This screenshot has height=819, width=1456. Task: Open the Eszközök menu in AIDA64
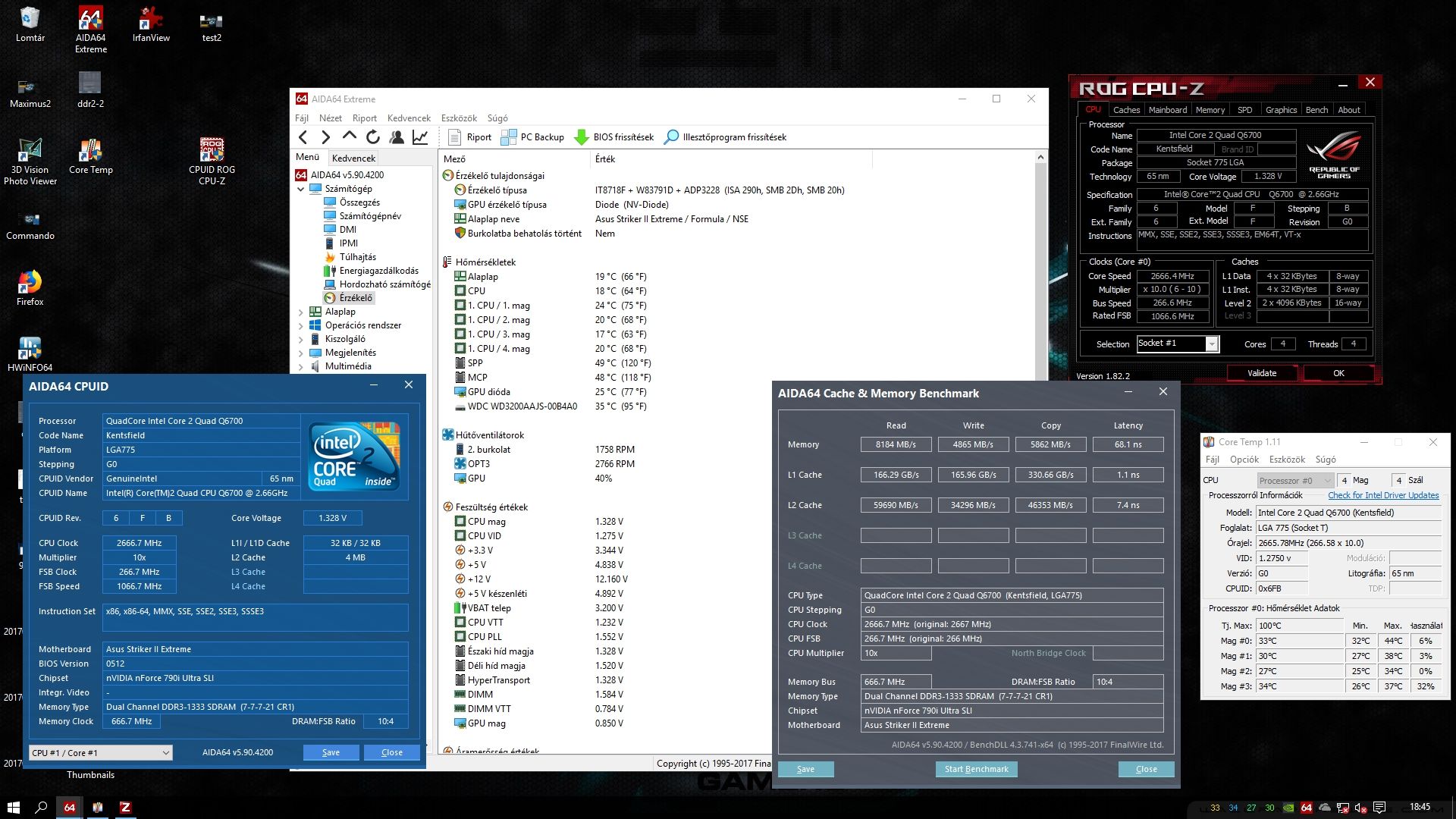click(460, 118)
